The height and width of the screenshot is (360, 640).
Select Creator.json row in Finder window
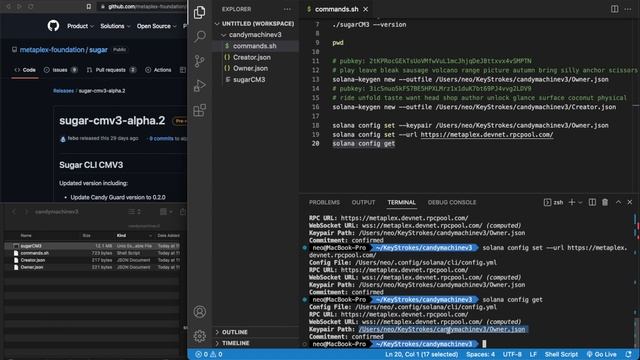(x=93, y=260)
